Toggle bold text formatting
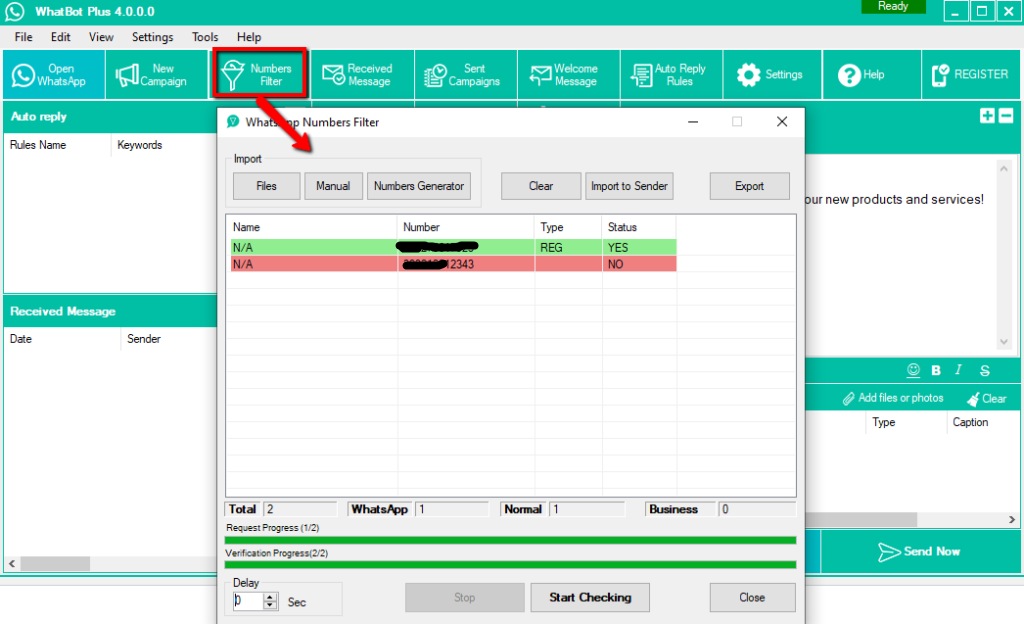 pos(936,370)
